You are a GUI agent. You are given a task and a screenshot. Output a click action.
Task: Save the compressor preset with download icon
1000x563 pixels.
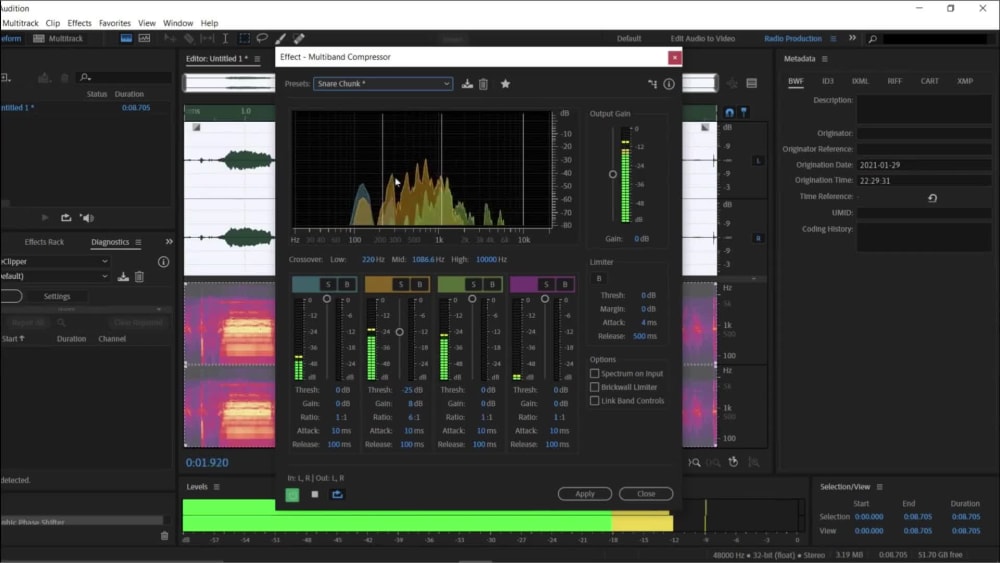pyautogui.click(x=467, y=84)
